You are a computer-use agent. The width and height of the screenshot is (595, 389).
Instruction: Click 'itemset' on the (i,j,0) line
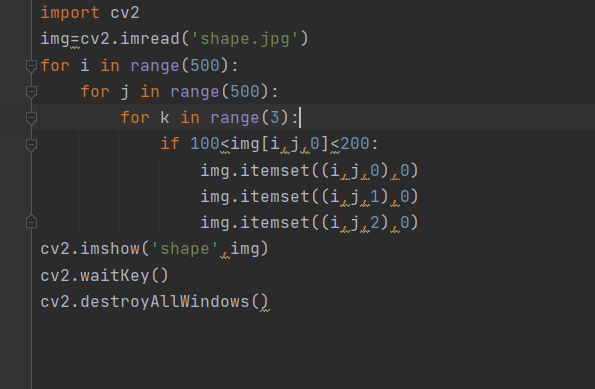tap(275, 170)
